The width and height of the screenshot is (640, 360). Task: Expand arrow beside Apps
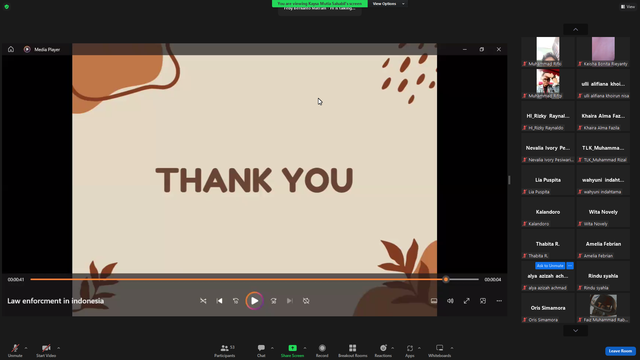[419, 348]
